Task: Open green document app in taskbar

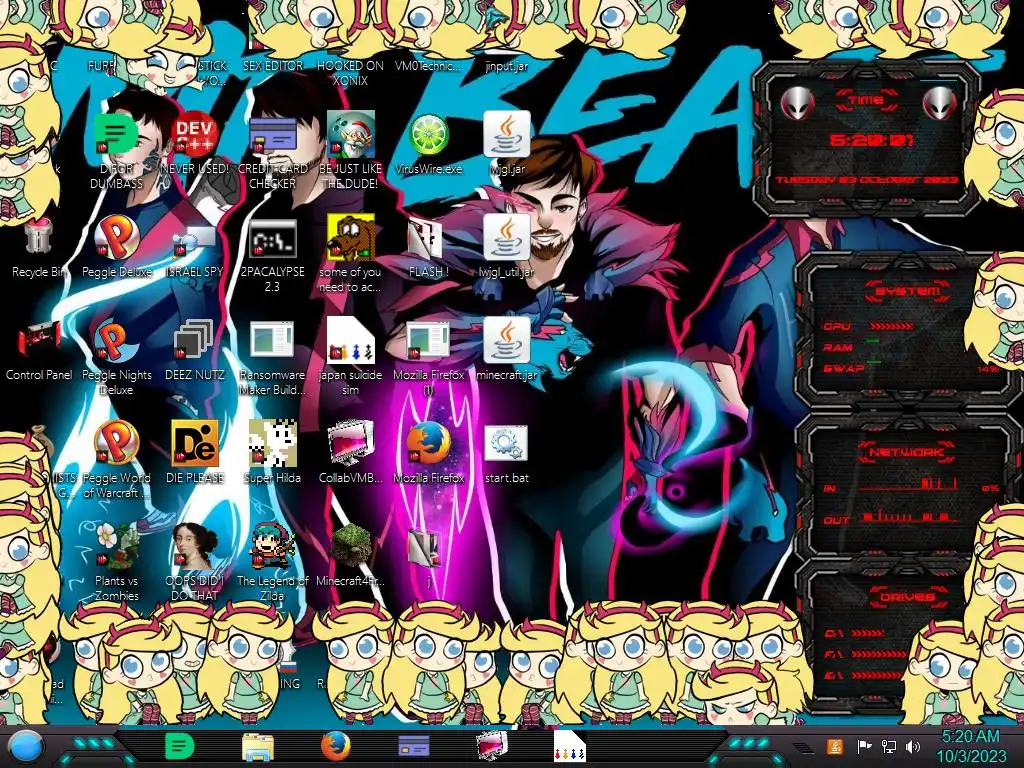Action: coord(180,746)
